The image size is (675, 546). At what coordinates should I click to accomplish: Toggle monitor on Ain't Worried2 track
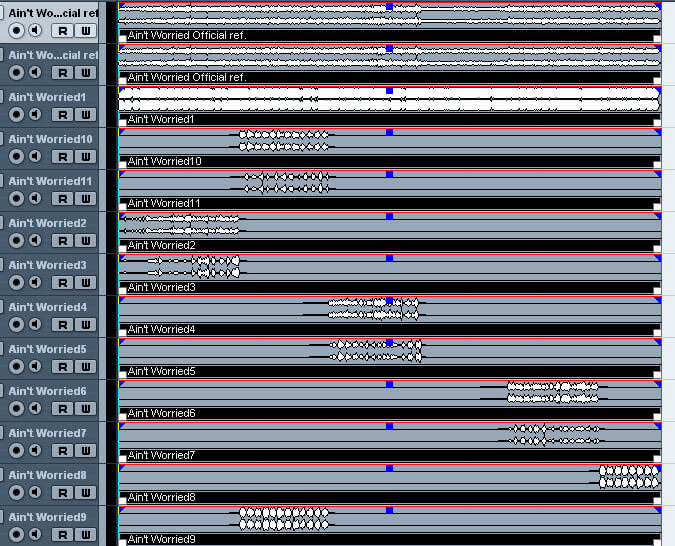(x=35, y=240)
